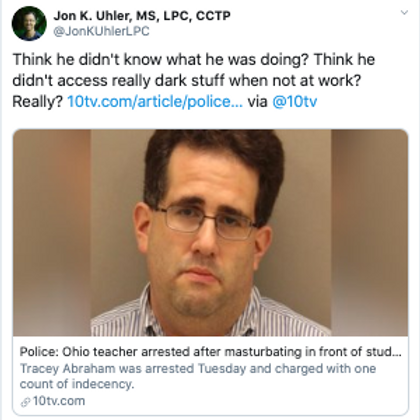Click the author's profile avatar

[29, 23]
